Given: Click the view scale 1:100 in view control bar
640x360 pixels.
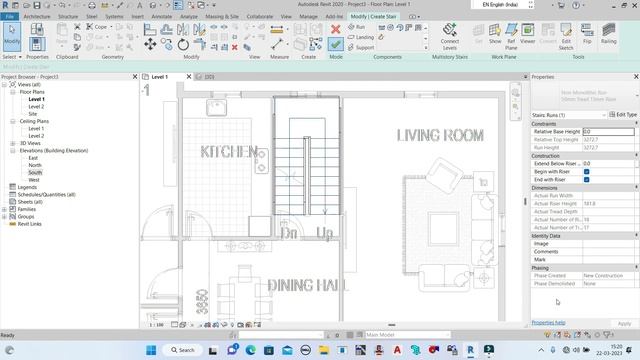Looking at the screenshot, I should (x=156, y=325).
